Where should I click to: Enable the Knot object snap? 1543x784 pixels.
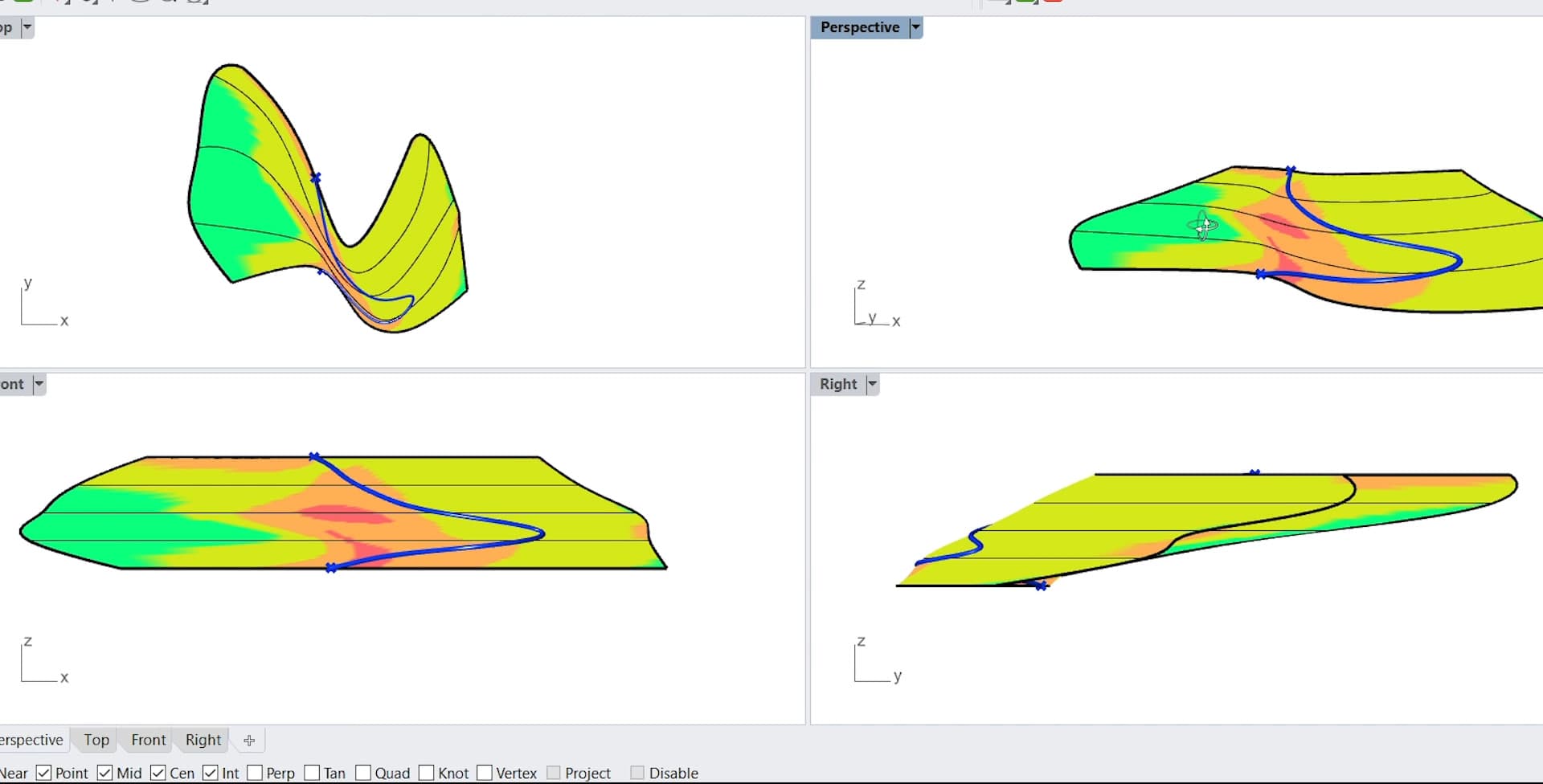pyautogui.click(x=426, y=773)
